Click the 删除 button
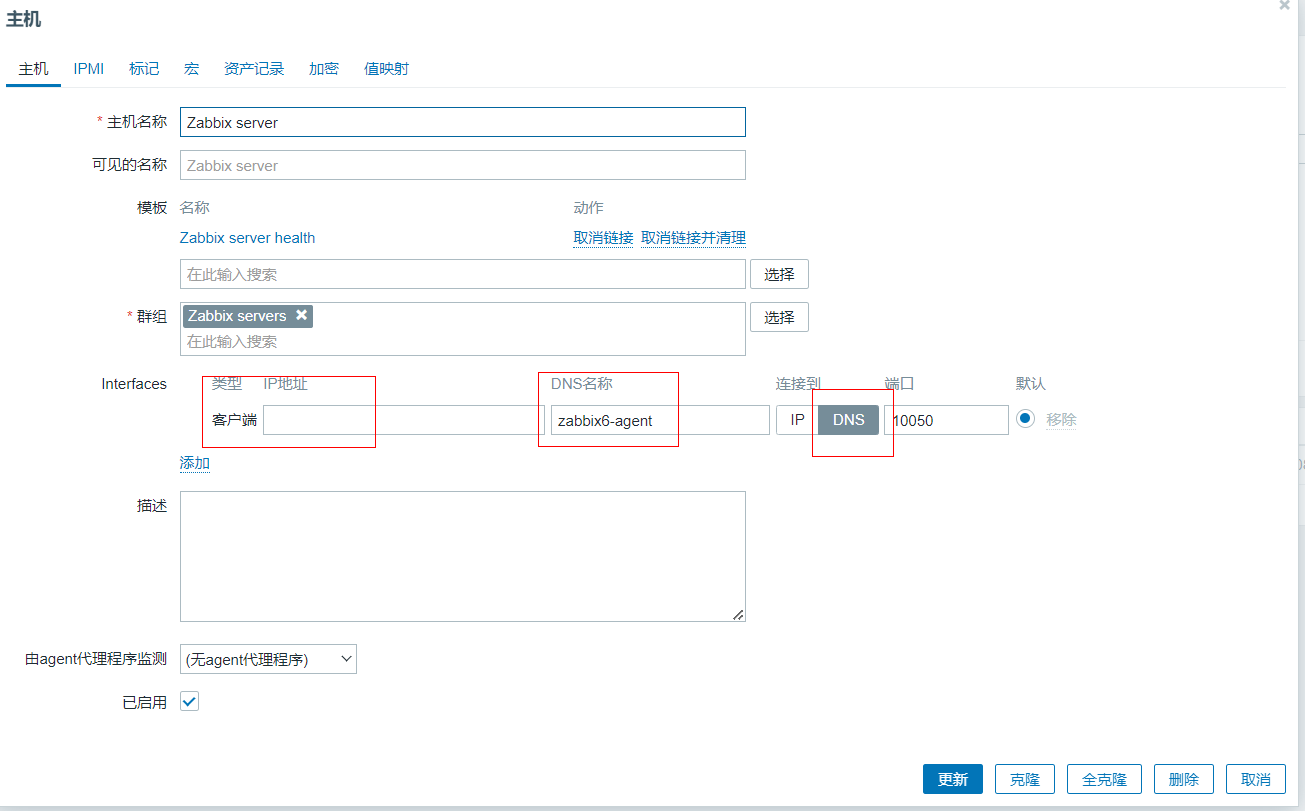Screen dimensions: 1305x811 1184,779
